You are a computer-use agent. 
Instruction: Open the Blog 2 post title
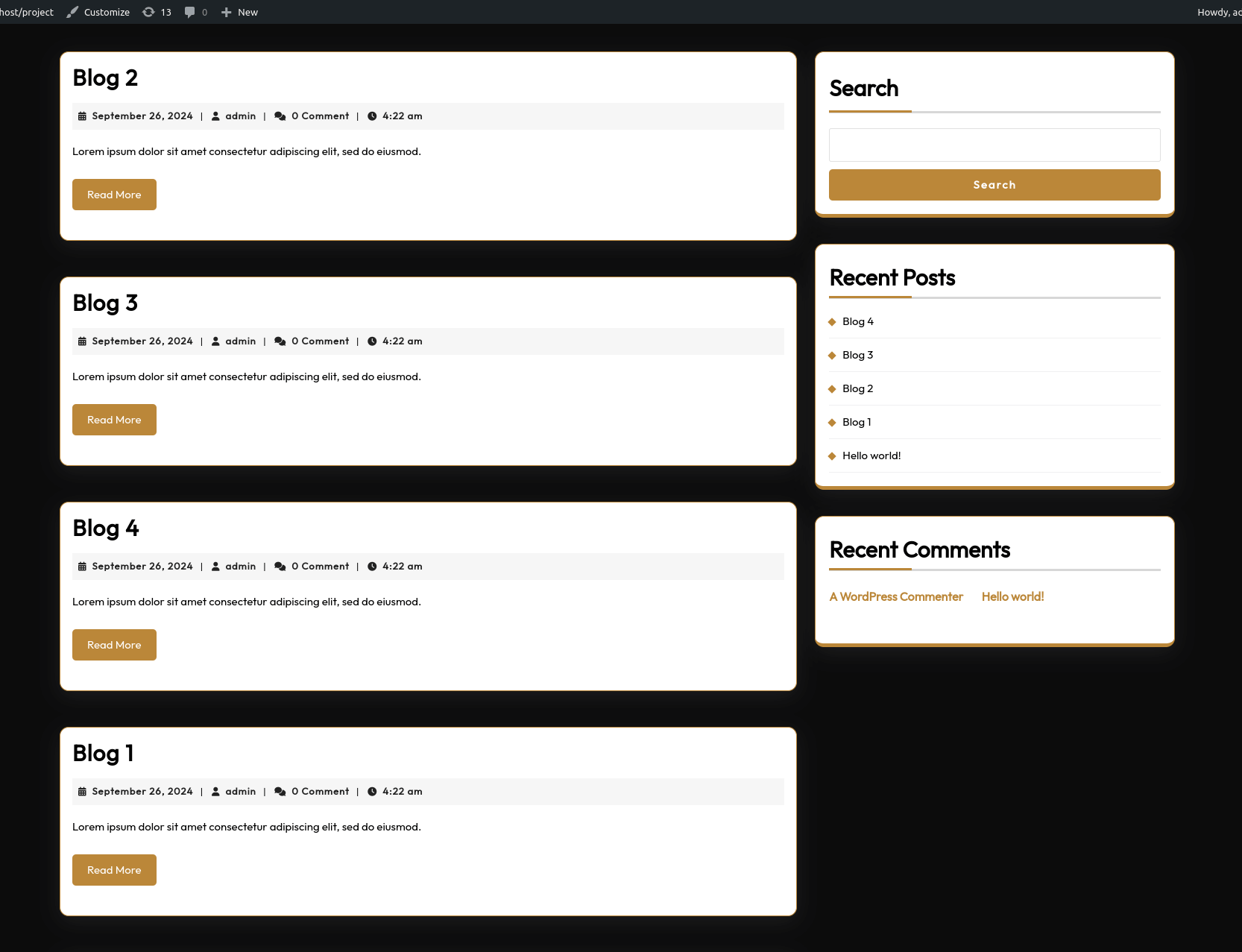coord(105,78)
